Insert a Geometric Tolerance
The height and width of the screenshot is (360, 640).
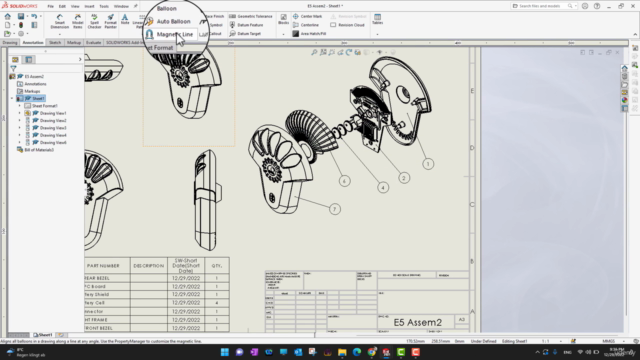click(x=251, y=16)
